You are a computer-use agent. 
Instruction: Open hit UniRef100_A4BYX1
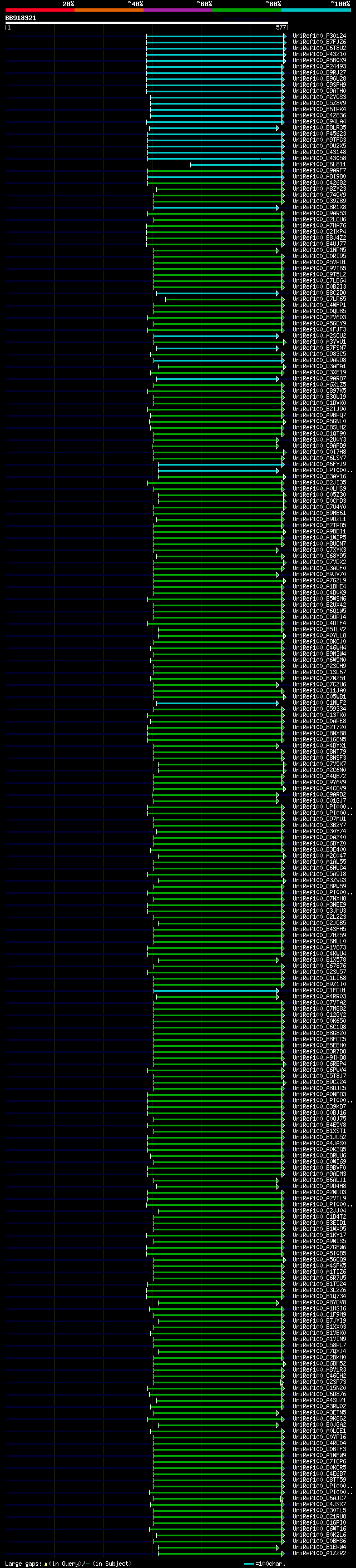pyautogui.click(x=319, y=746)
